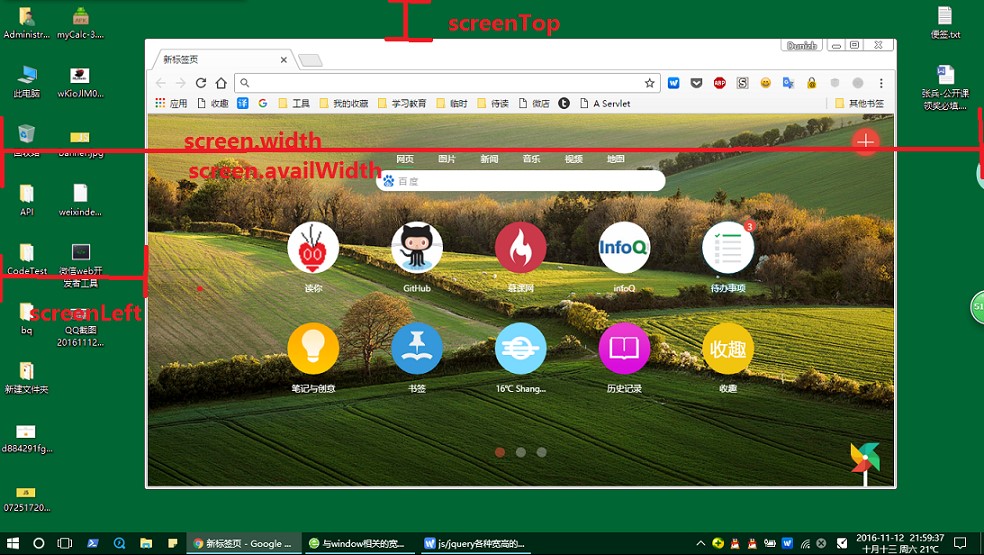
Task: Close the 新标签页 tab
Action: pos(284,60)
